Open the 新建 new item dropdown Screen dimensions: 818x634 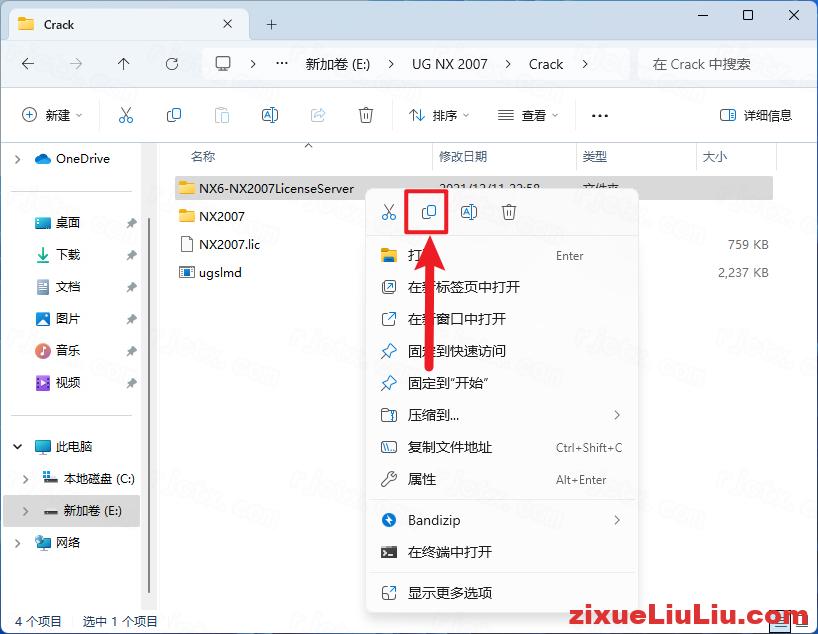pyautogui.click(x=52, y=115)
